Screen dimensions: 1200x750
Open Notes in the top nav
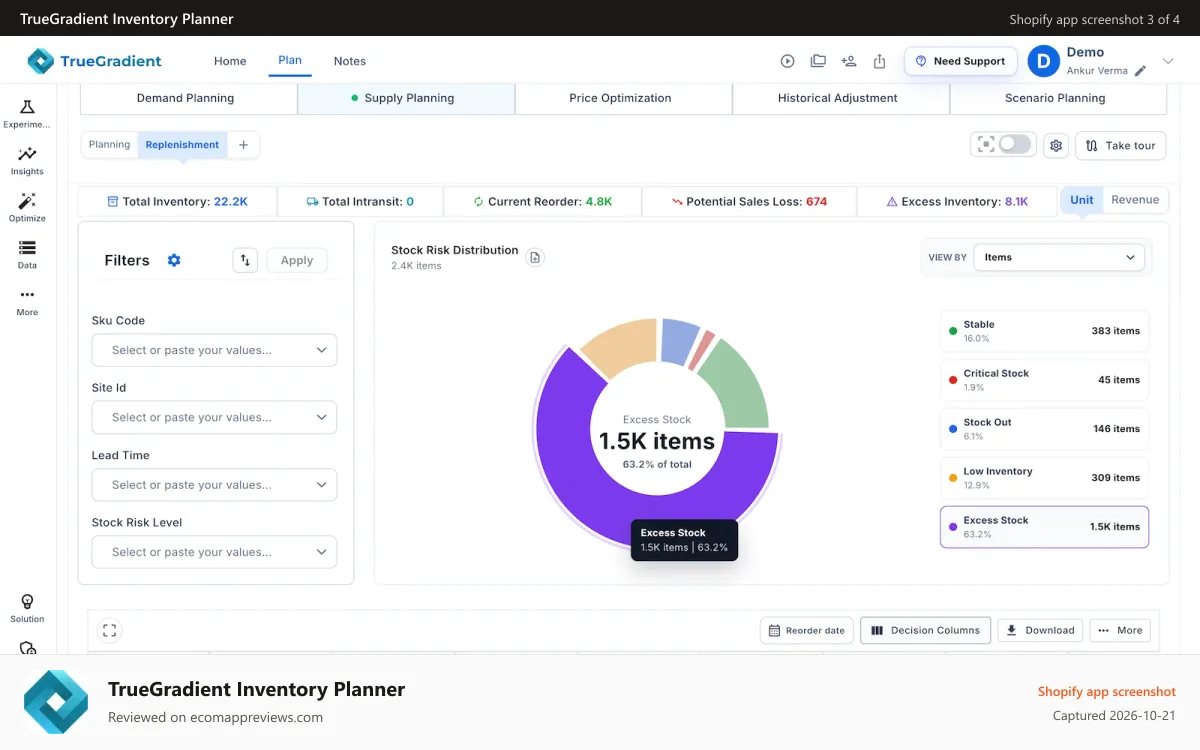pos(350,61)
